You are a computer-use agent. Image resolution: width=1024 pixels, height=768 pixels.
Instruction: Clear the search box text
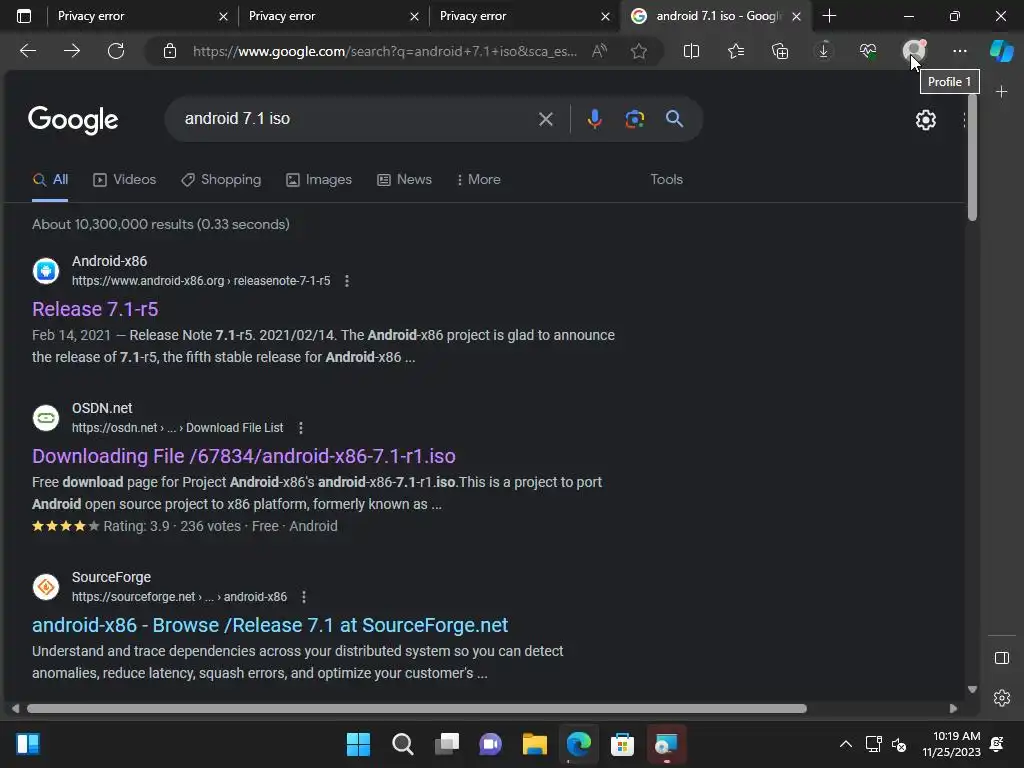tap(545, 119)
